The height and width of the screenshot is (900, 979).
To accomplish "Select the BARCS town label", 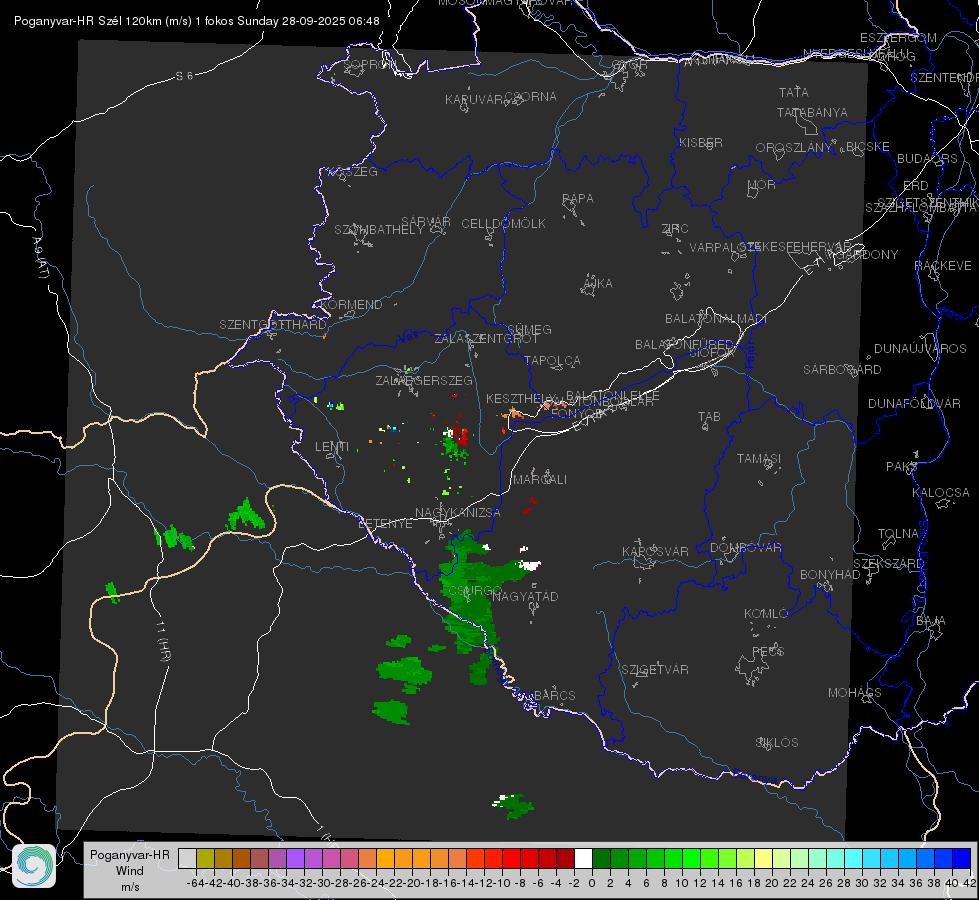I will (554, 695).
